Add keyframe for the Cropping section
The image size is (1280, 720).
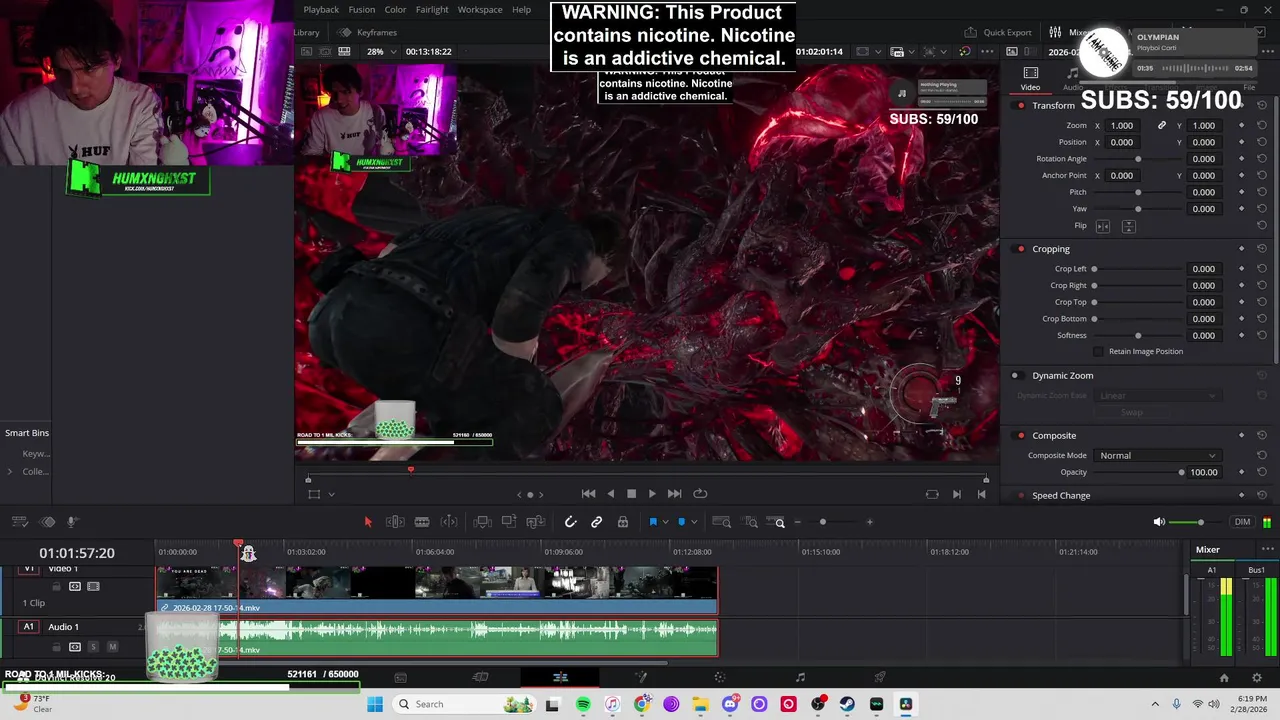[x=1241, y=249]
